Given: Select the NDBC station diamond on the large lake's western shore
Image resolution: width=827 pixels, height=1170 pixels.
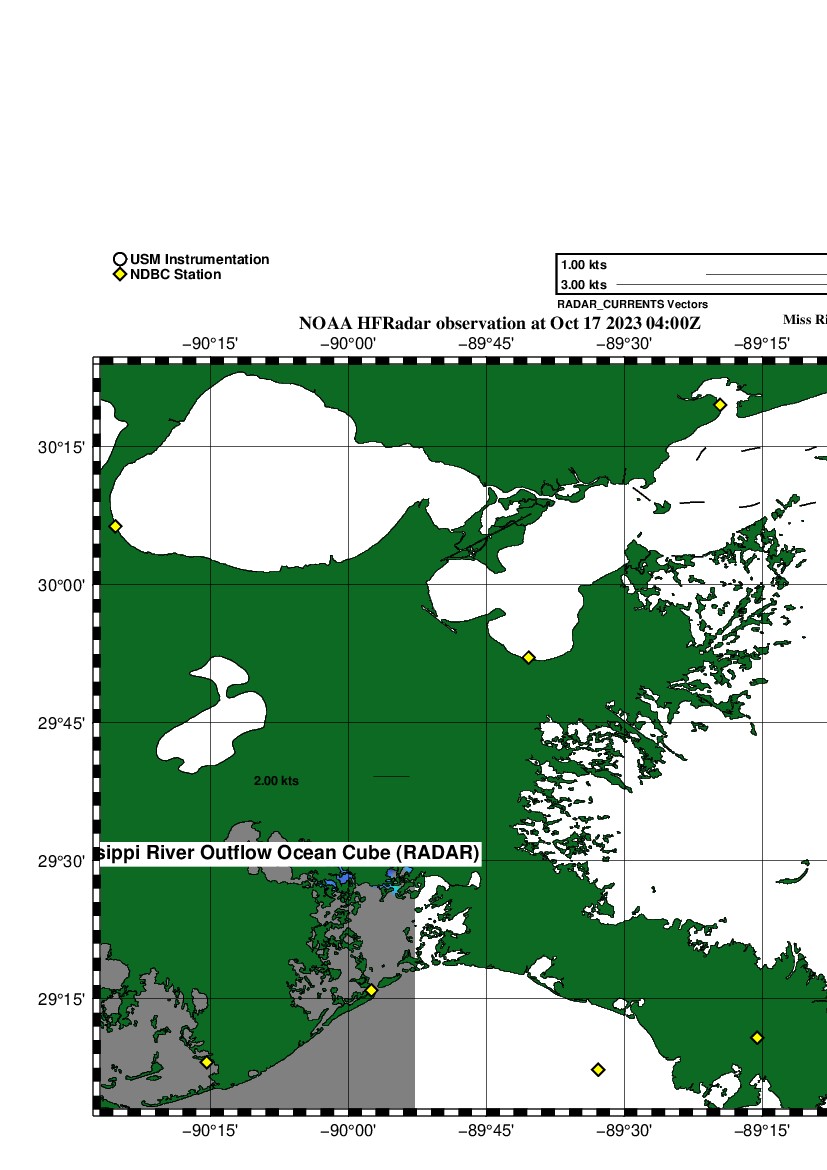Looking at the screenshot, I should (x=115, y=526).
